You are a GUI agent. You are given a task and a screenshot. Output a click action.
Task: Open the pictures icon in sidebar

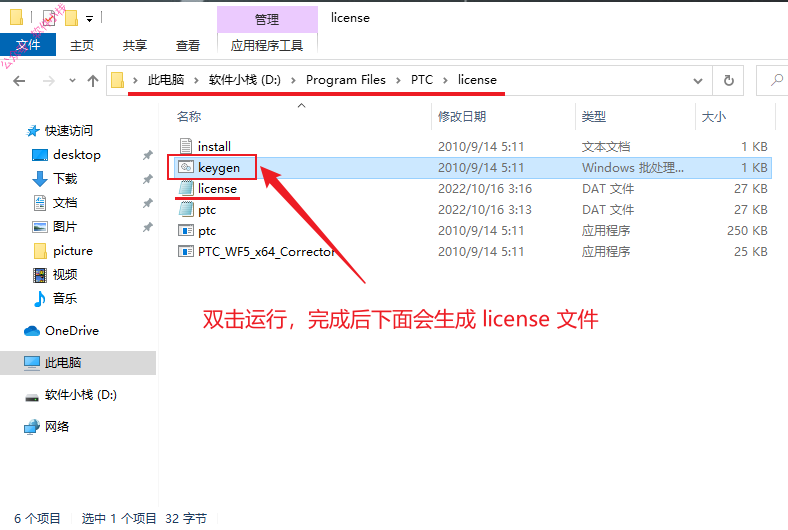(x=40, y=227)
